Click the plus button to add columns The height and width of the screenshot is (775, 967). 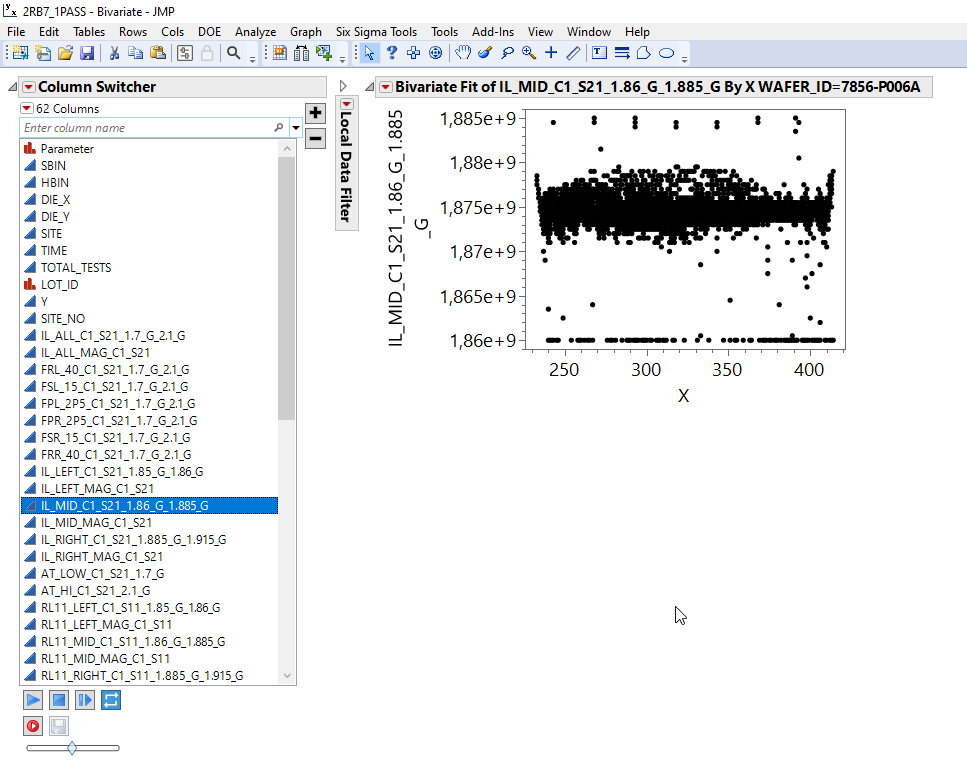coord(315,113)
